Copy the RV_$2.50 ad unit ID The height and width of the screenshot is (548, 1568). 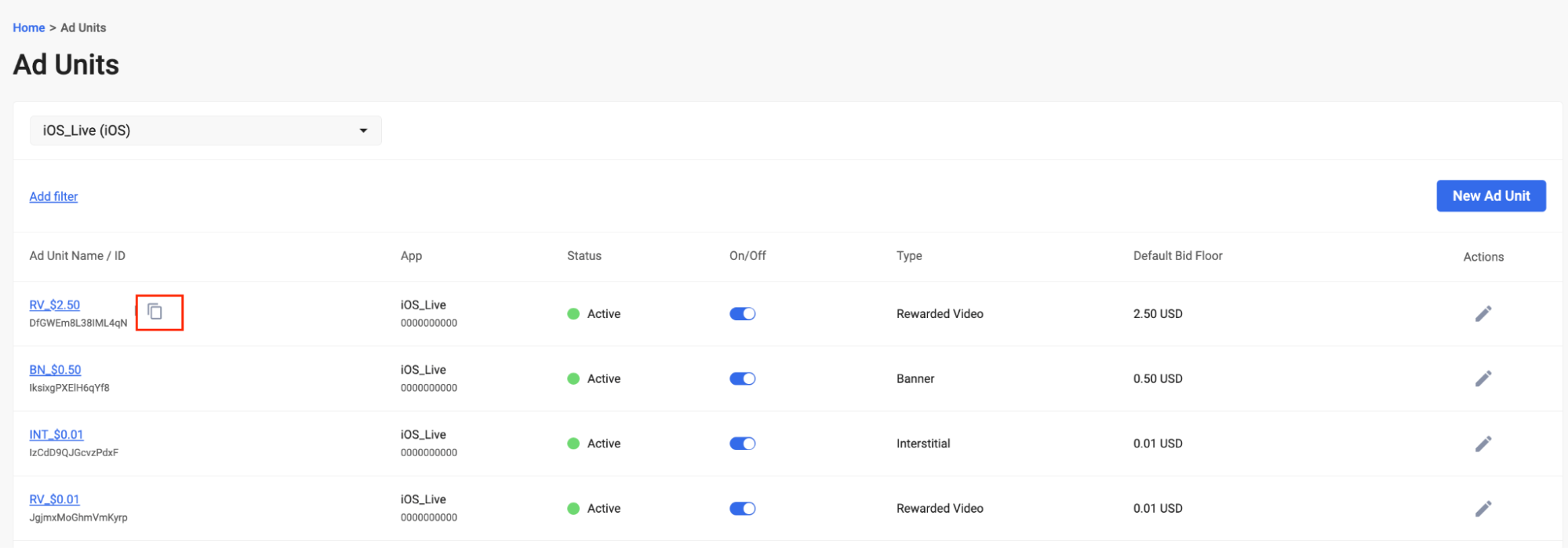[155, 312]
